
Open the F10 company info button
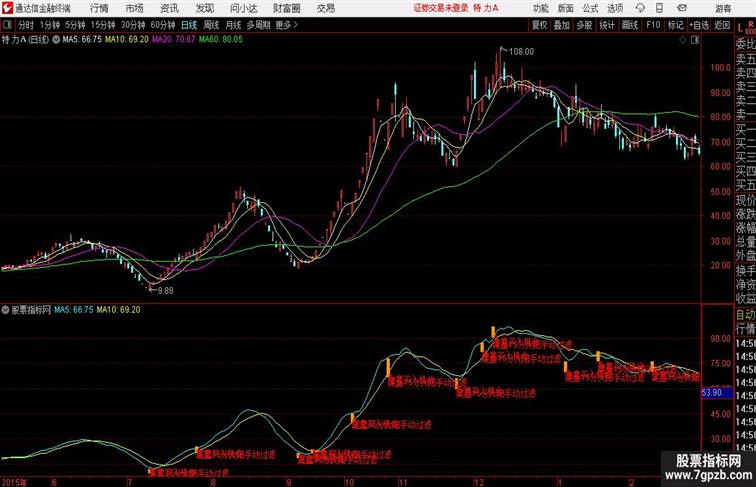(653, 25)
